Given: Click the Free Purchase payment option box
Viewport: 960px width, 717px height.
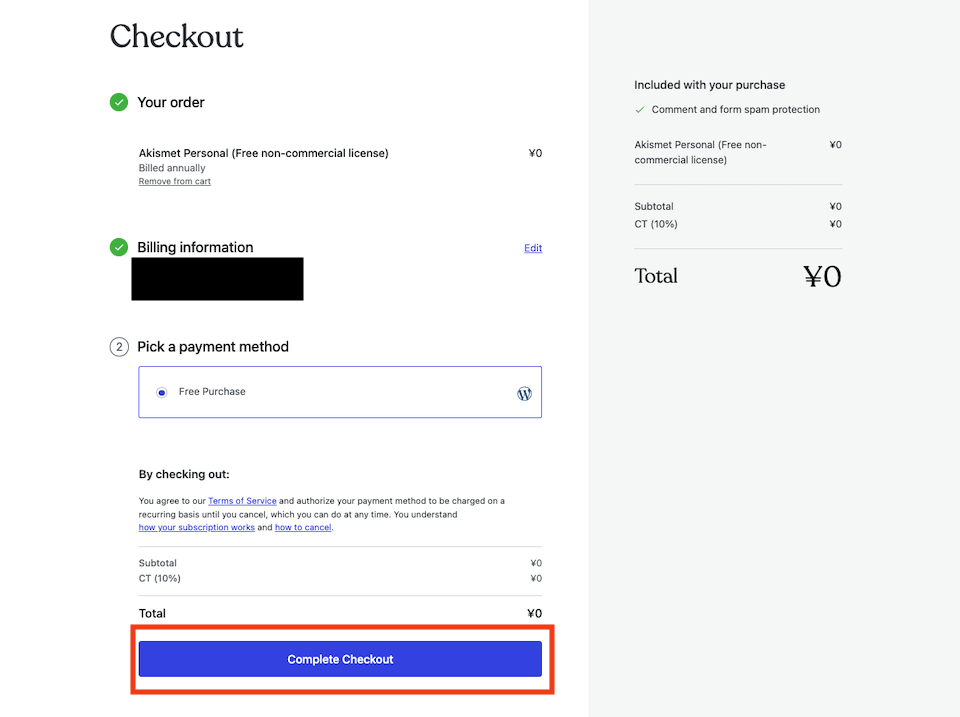Looking at the screenshot, I should click(340, 392).
